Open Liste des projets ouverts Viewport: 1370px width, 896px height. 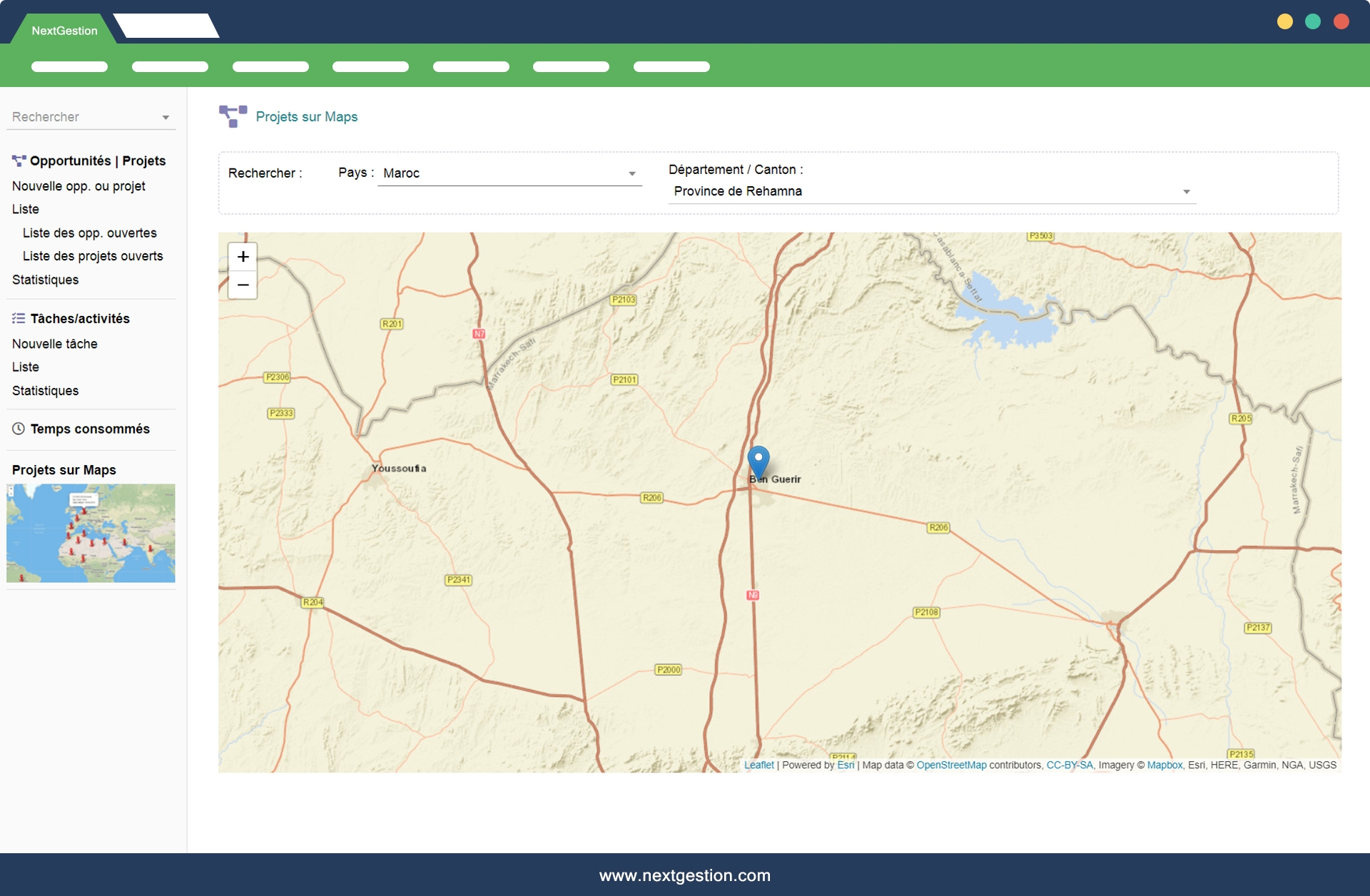tap(93, 256)
